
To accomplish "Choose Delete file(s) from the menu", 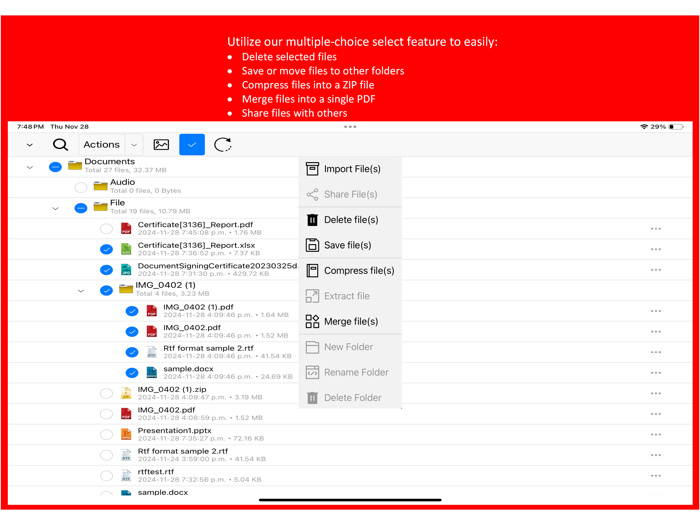I will pyautogui.click(x=350, y=220).
